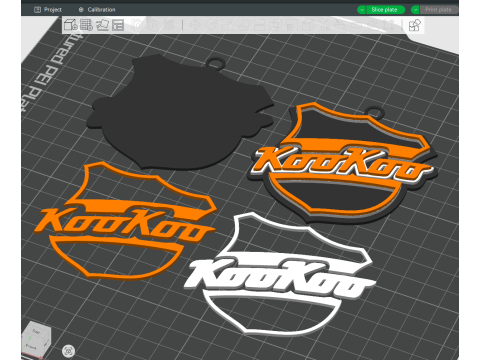Click the Print plate button
Viewport: 480px width, 360px height.
[438, 10]
